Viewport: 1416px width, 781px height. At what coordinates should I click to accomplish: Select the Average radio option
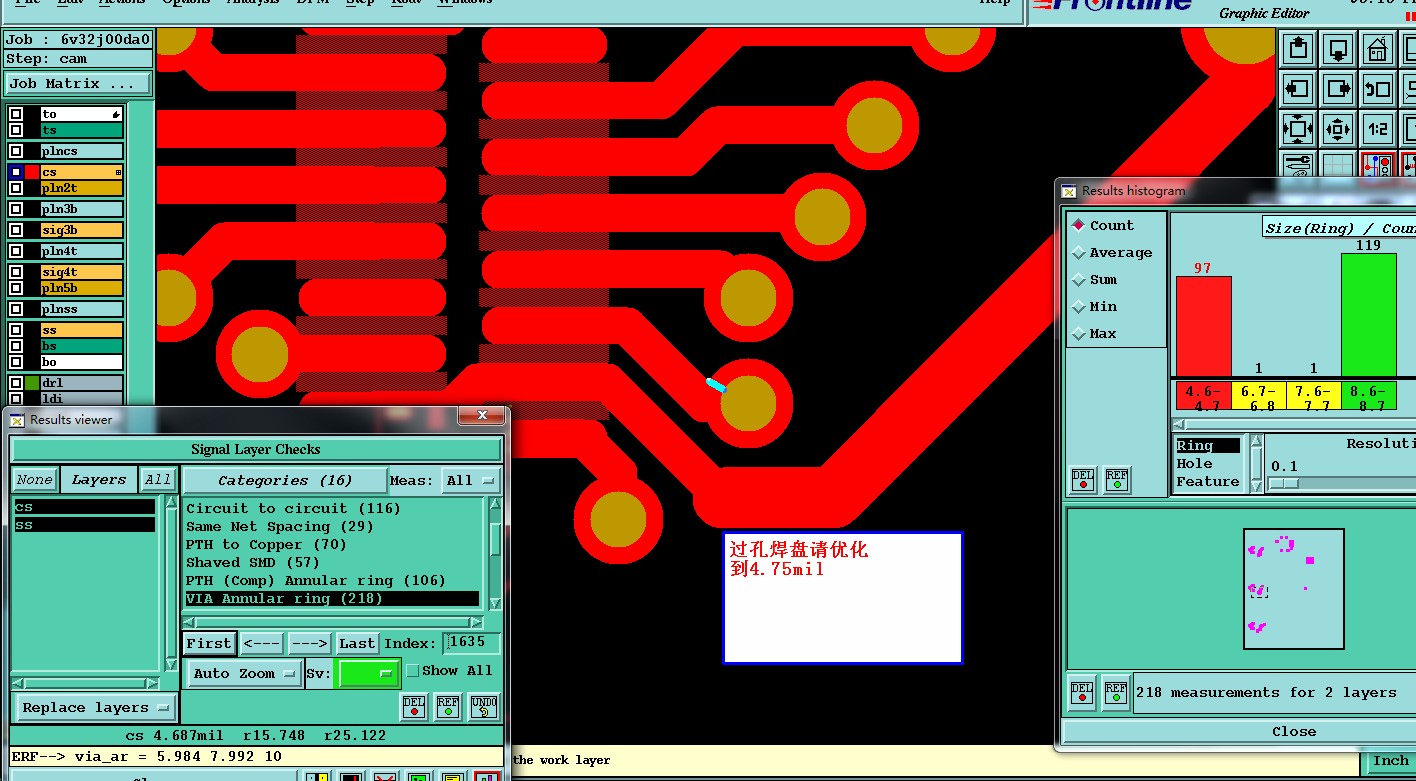[1078, 253]
